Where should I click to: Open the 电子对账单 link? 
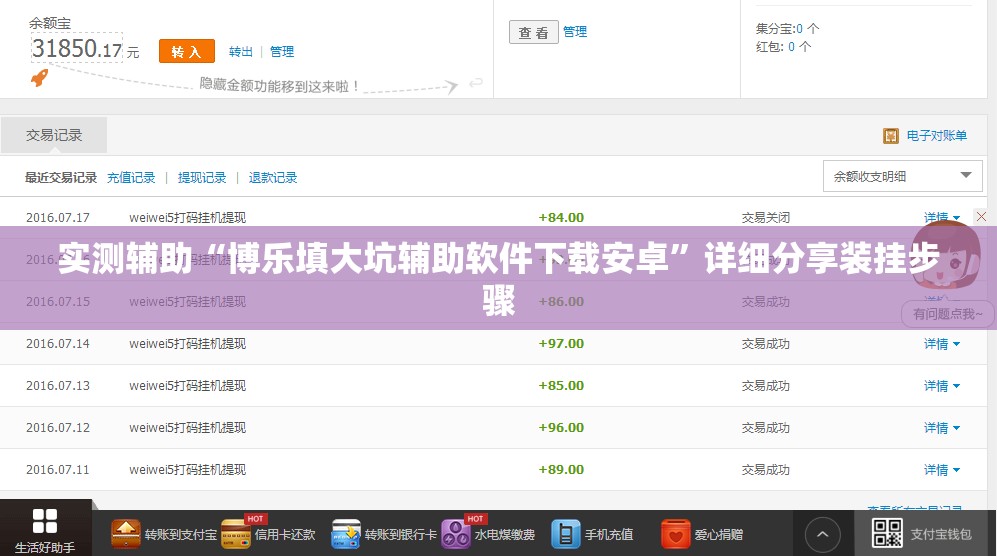pos(937,136)
